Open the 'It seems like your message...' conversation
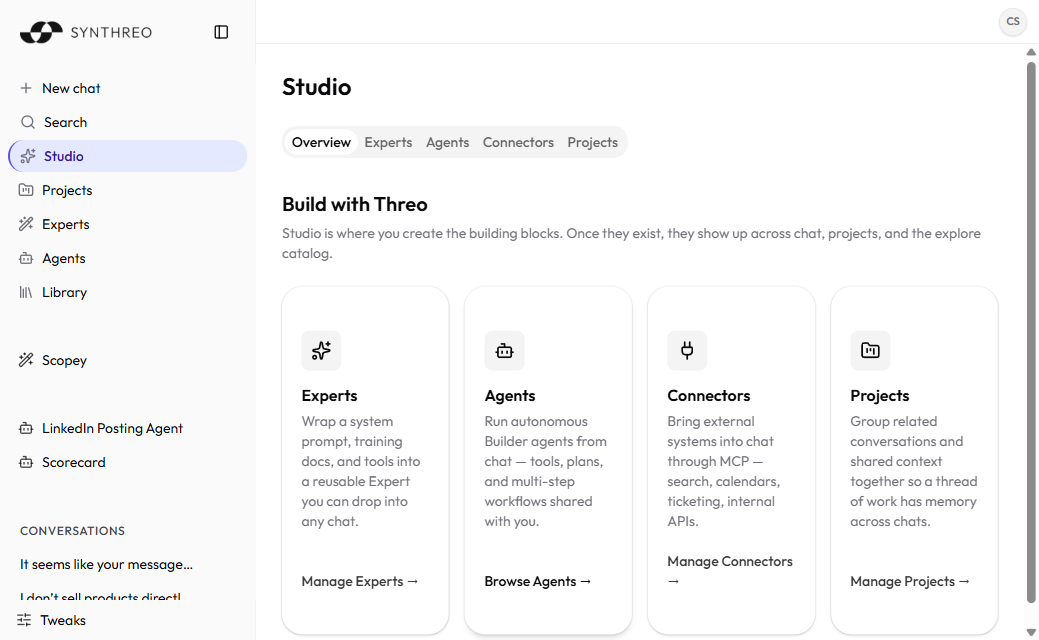The width and height of the screenshot is (1039, 640). point(107,564)
